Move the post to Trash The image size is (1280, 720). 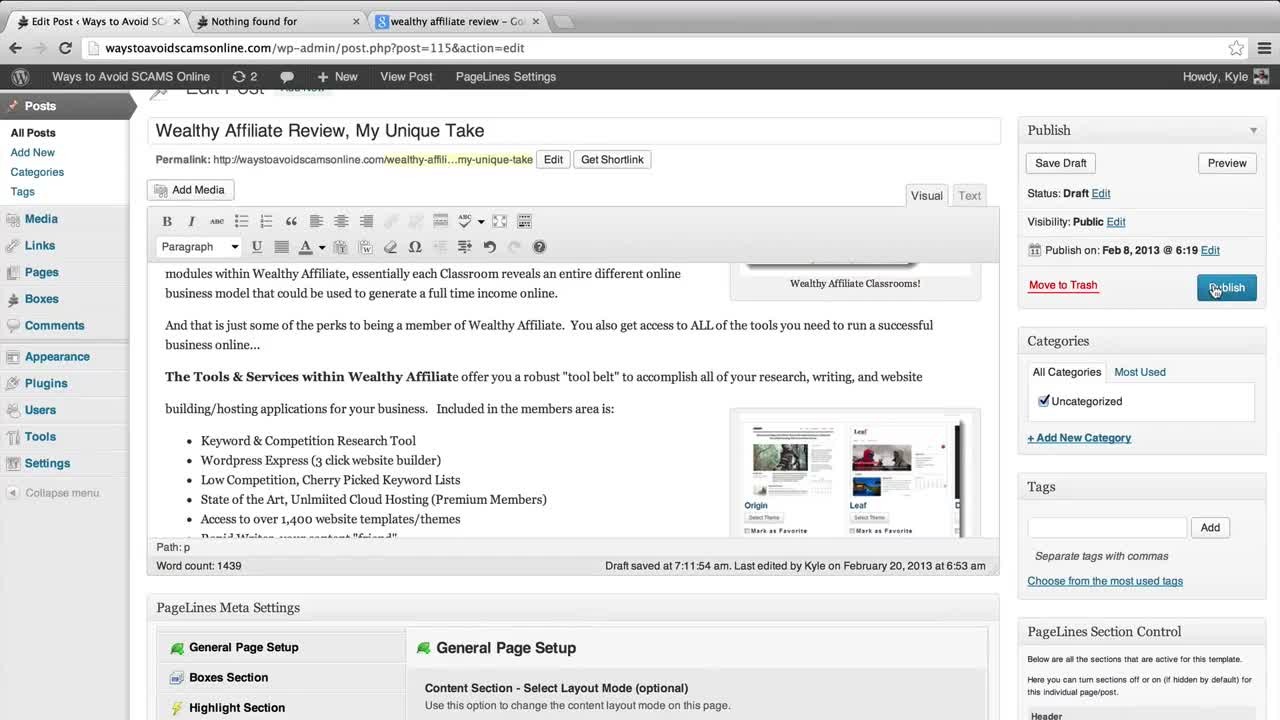click(x=1063, y=285)
